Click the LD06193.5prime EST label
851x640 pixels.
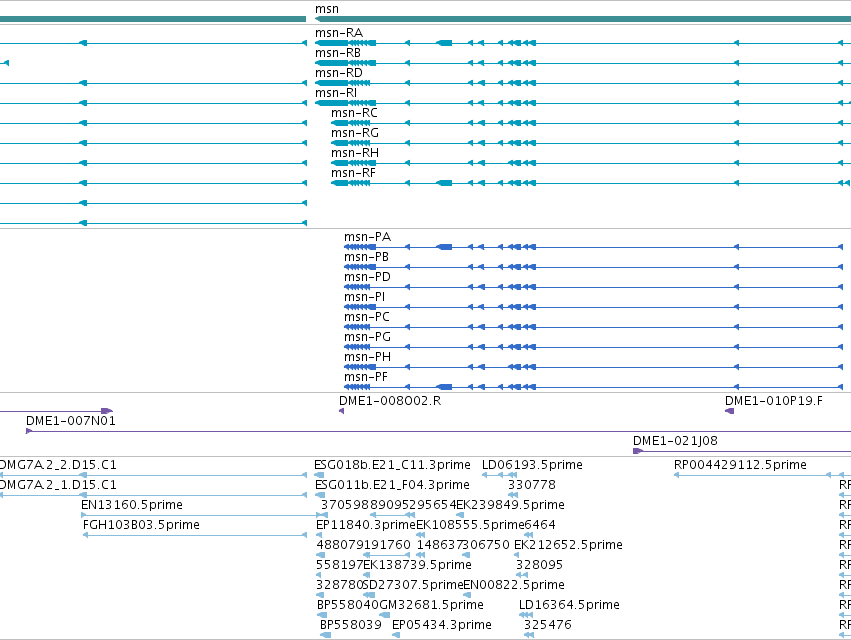coord(532,465)
